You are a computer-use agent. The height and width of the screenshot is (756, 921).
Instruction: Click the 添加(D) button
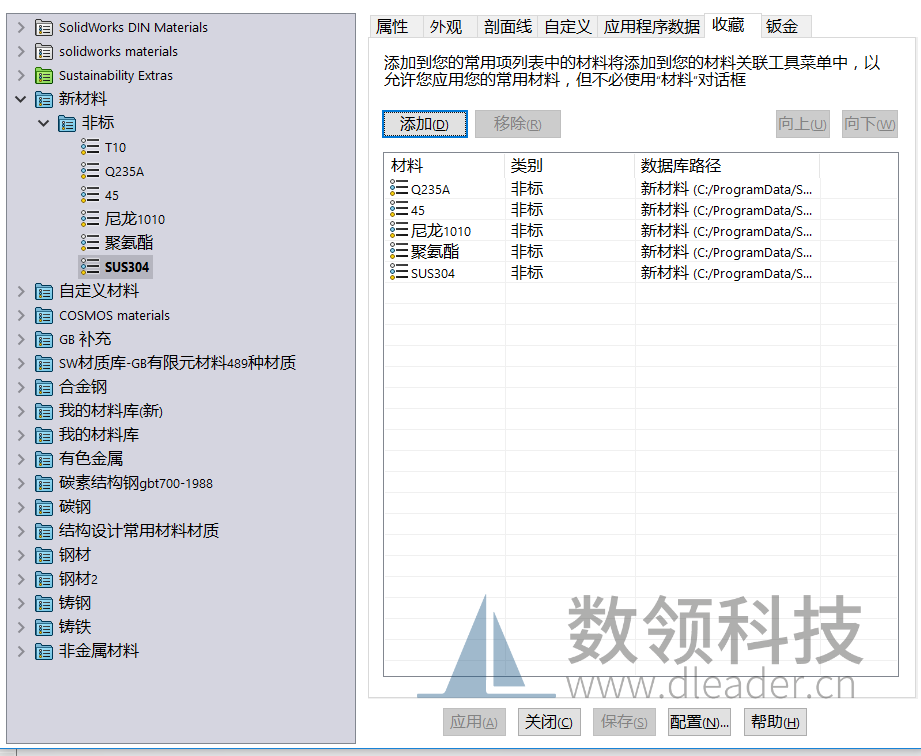click(x=425, y=124)
